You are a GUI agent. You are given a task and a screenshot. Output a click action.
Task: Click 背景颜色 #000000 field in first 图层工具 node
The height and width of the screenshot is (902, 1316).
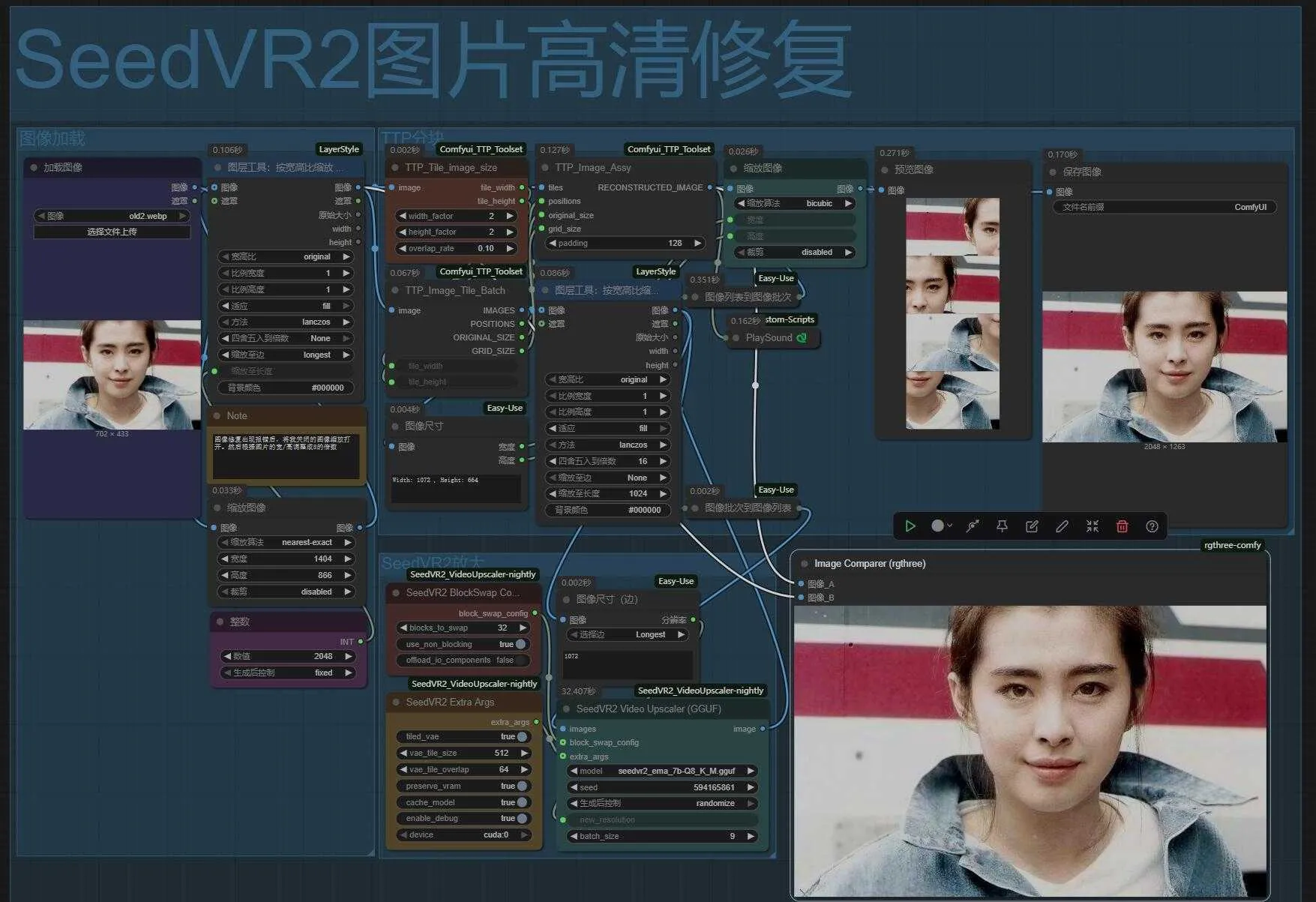point(286,388)
